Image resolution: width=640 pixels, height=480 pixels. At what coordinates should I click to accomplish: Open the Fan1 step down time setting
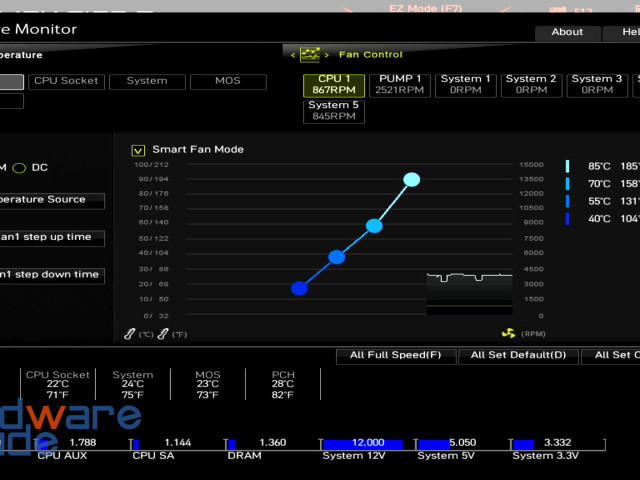[50, 275]
